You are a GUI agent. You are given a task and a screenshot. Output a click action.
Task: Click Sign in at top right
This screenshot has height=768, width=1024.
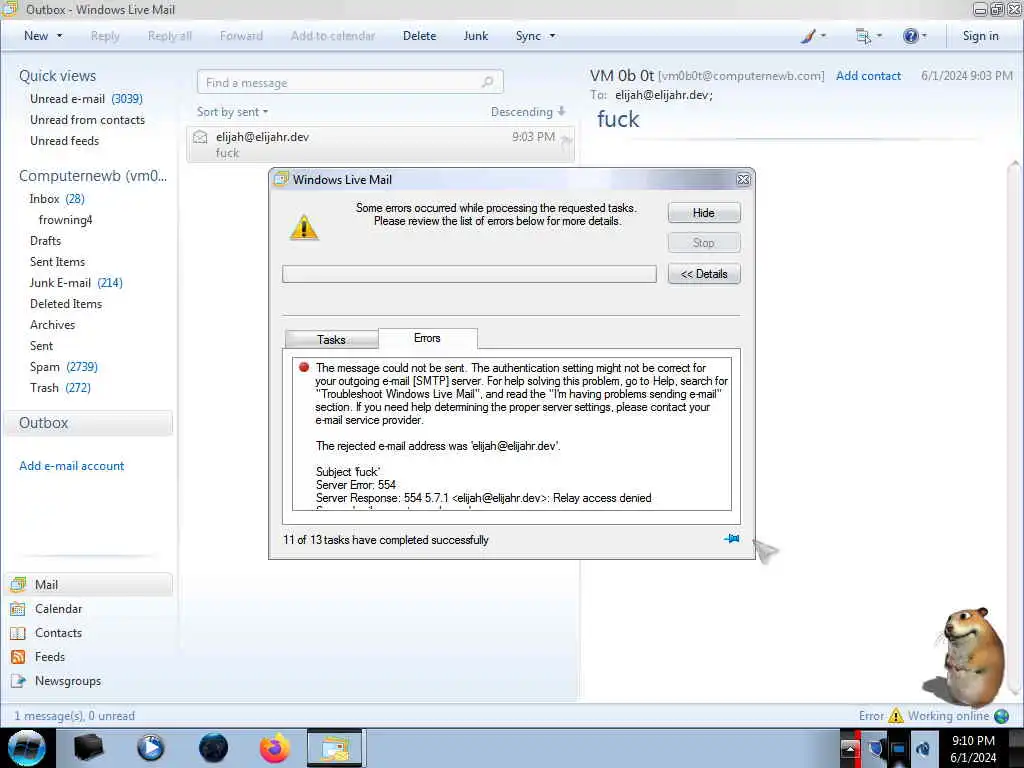980,36
